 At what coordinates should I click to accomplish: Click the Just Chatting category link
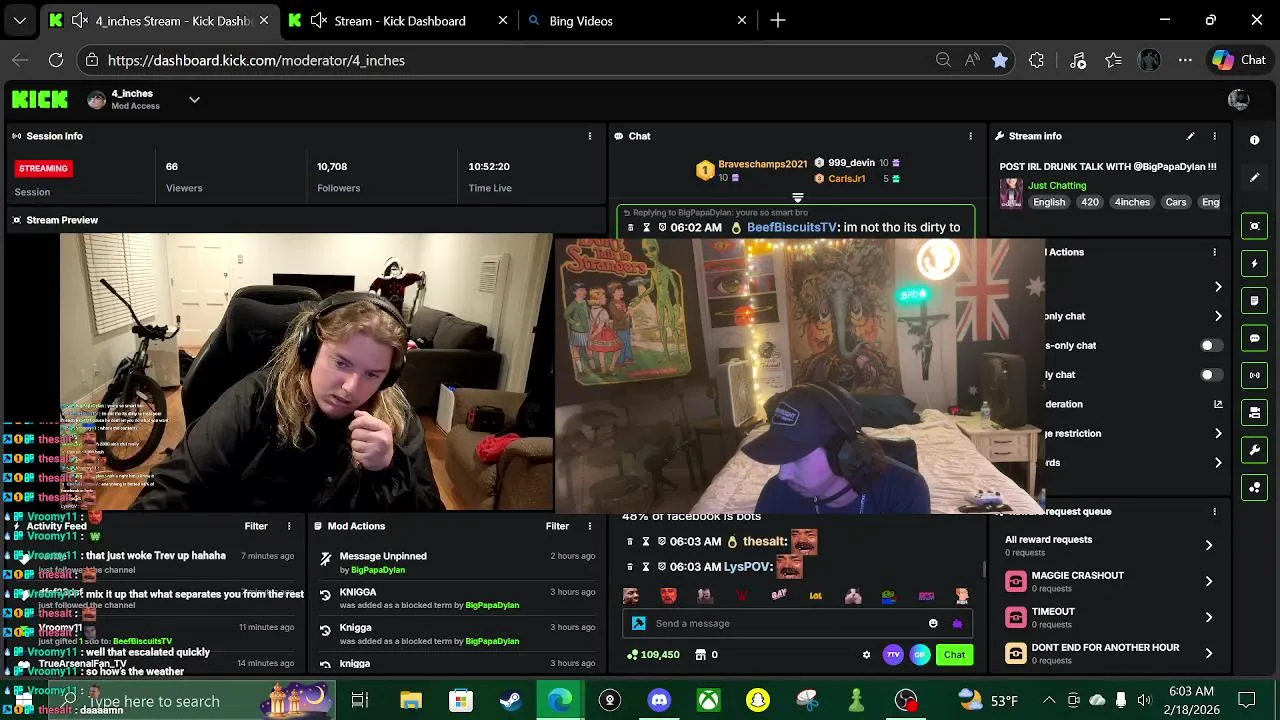1057,185
